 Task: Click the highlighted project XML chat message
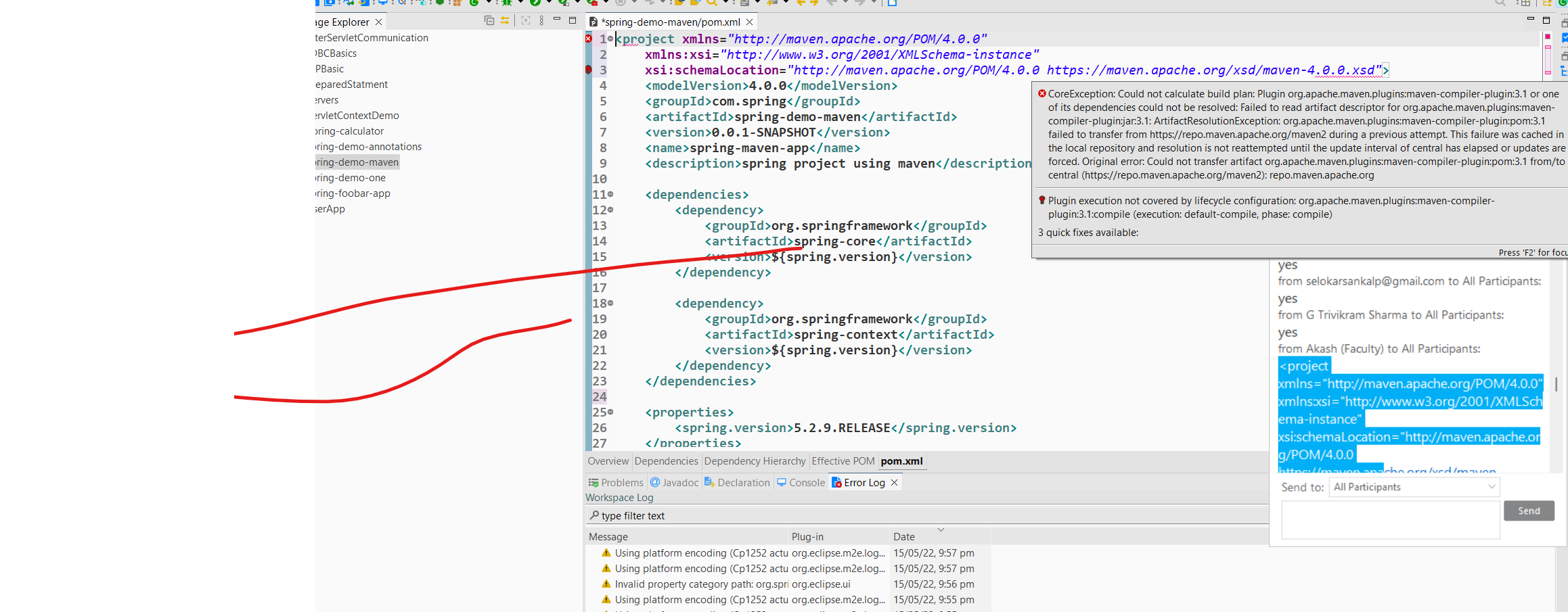pos(1410,415)
